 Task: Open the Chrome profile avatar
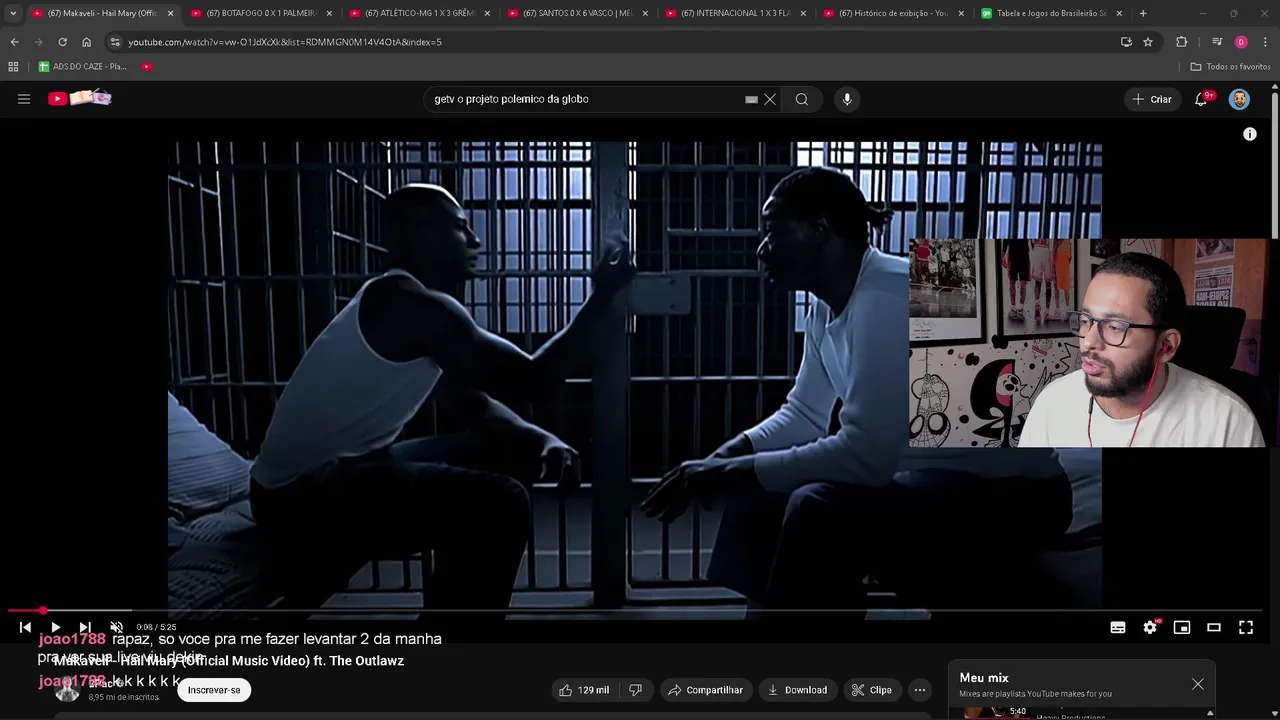(1241, 42)
